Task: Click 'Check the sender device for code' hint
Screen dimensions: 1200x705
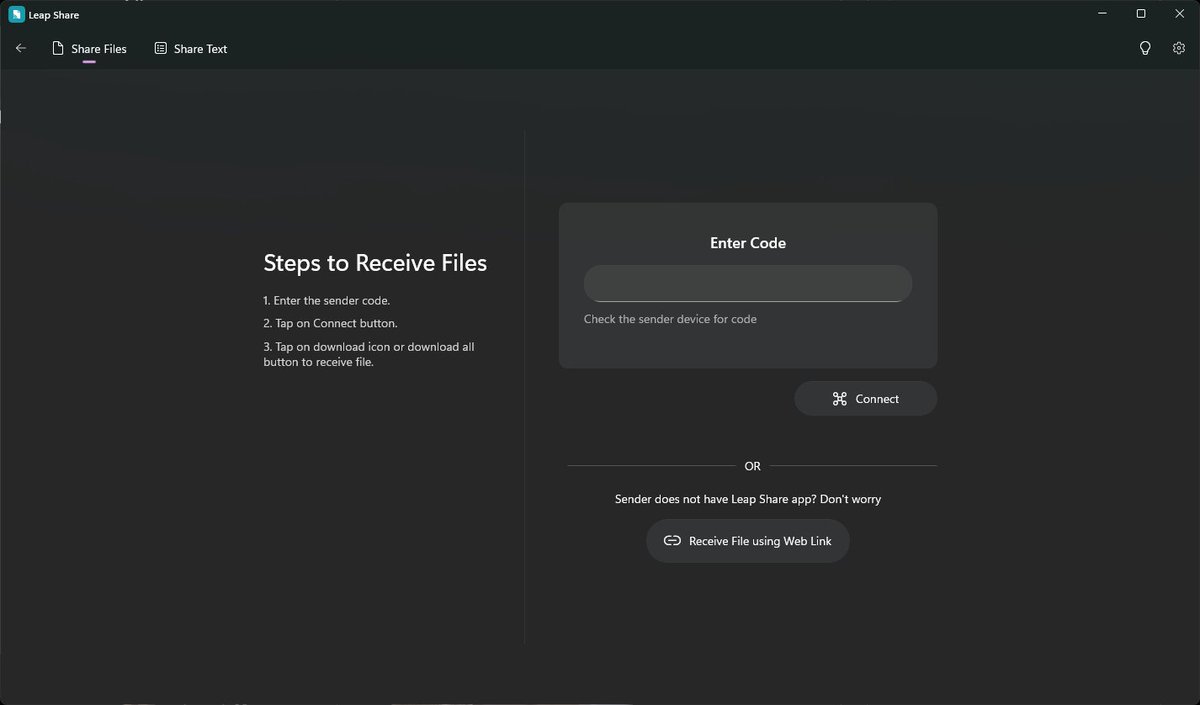Action: point(670,319)
